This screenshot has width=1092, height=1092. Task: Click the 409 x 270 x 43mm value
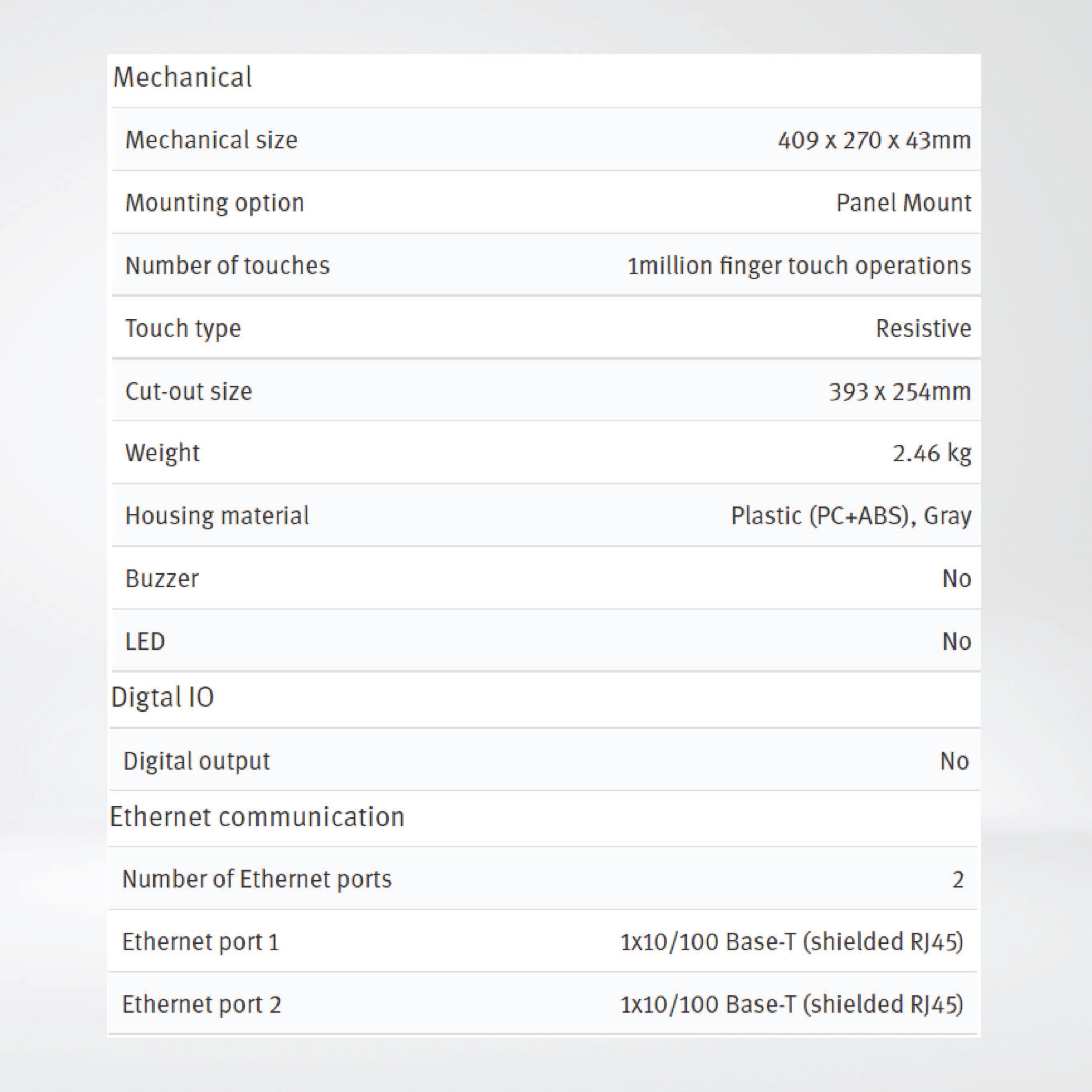pos(874,140)
